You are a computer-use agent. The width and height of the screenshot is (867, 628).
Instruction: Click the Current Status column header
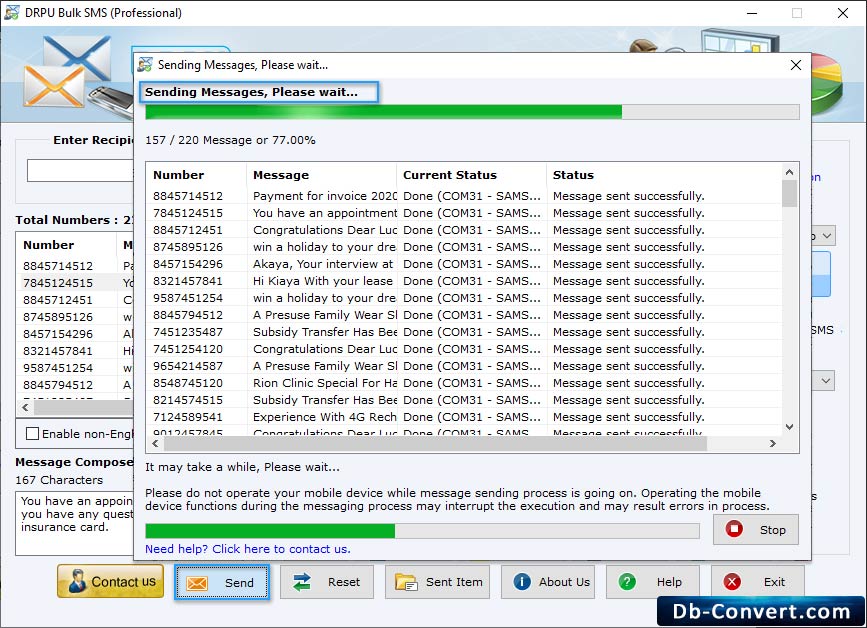tap(471, 175)
